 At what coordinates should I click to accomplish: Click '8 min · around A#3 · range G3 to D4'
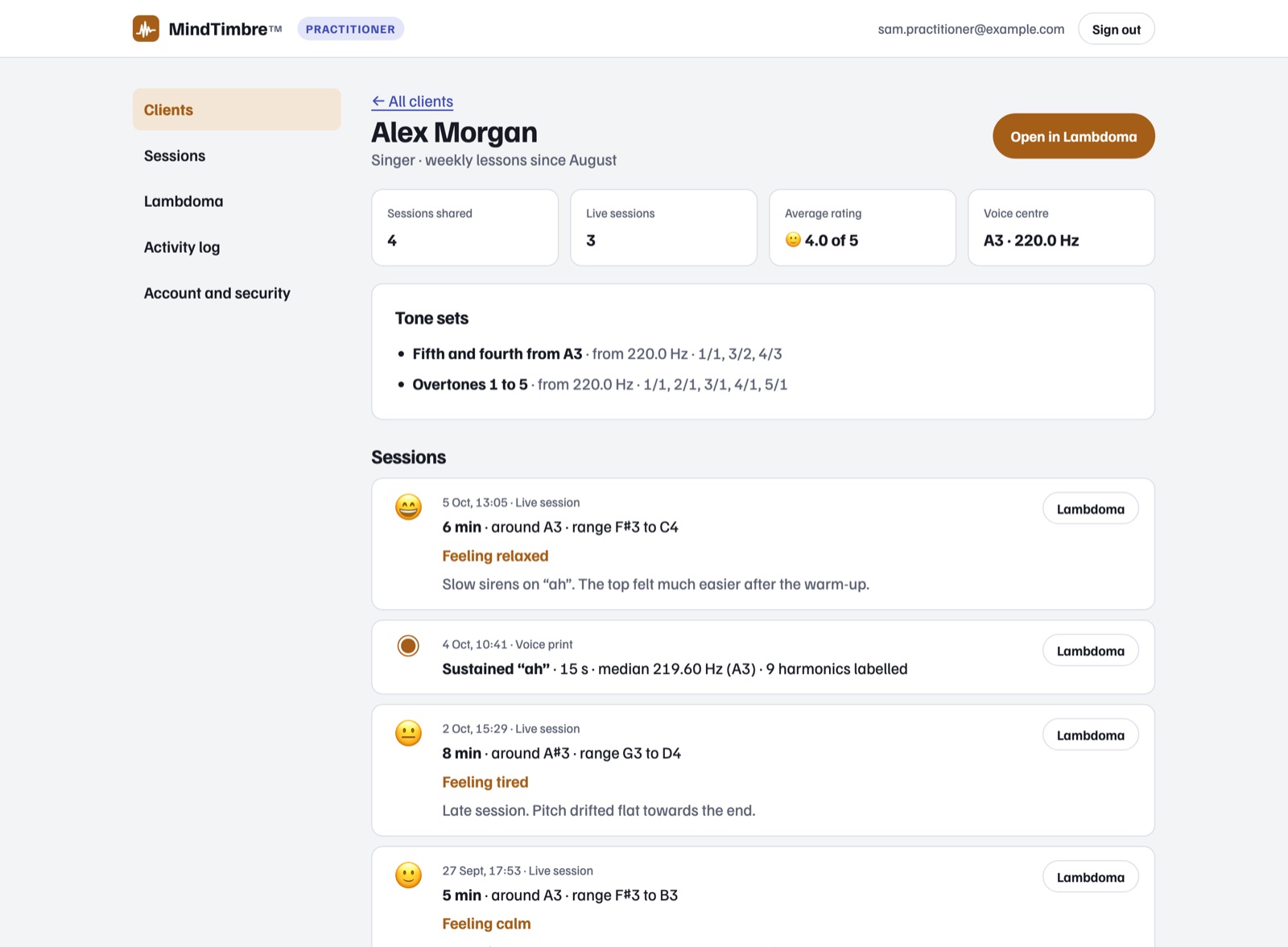562,754
